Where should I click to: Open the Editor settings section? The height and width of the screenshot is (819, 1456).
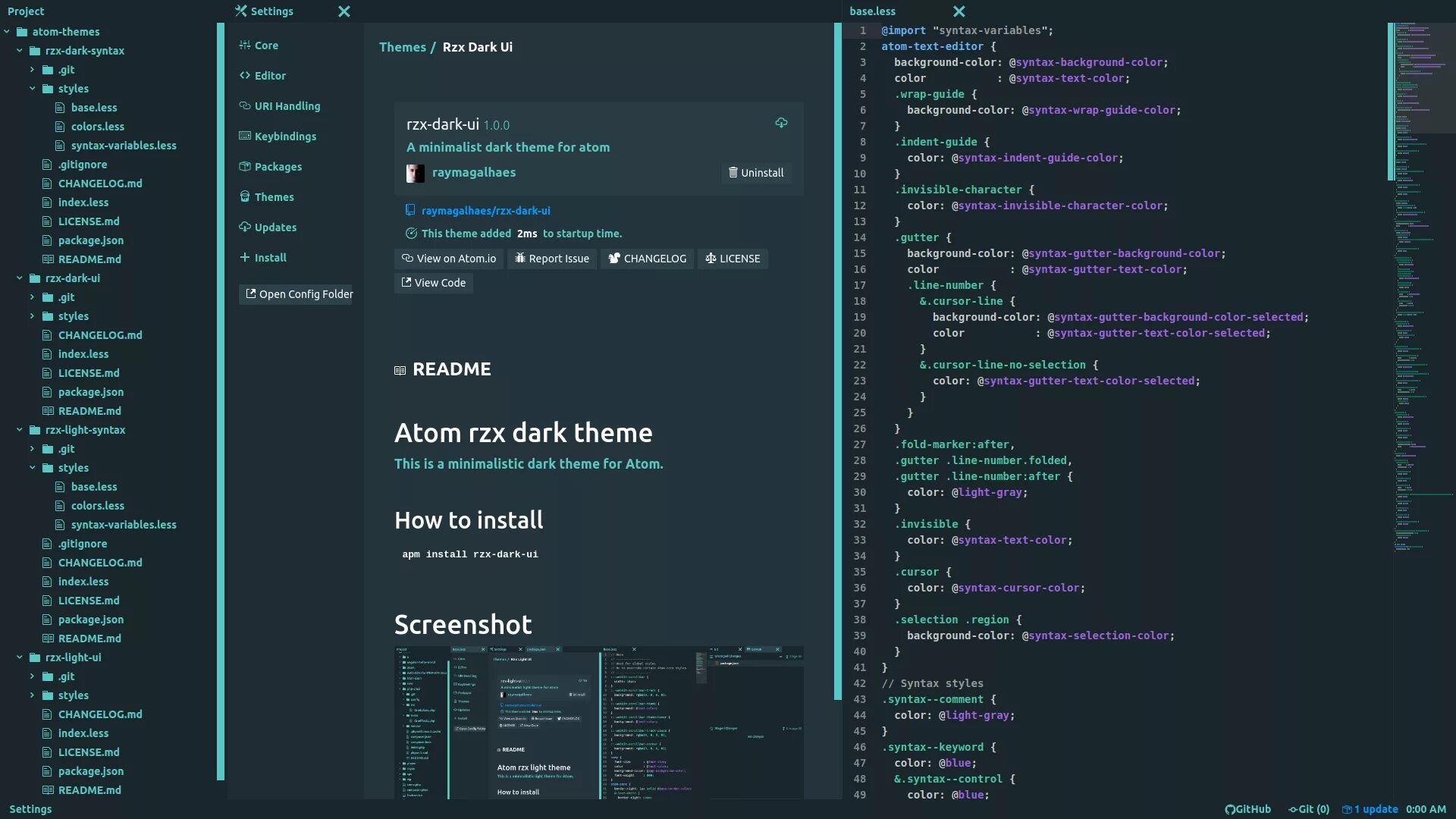click(262, 76)
